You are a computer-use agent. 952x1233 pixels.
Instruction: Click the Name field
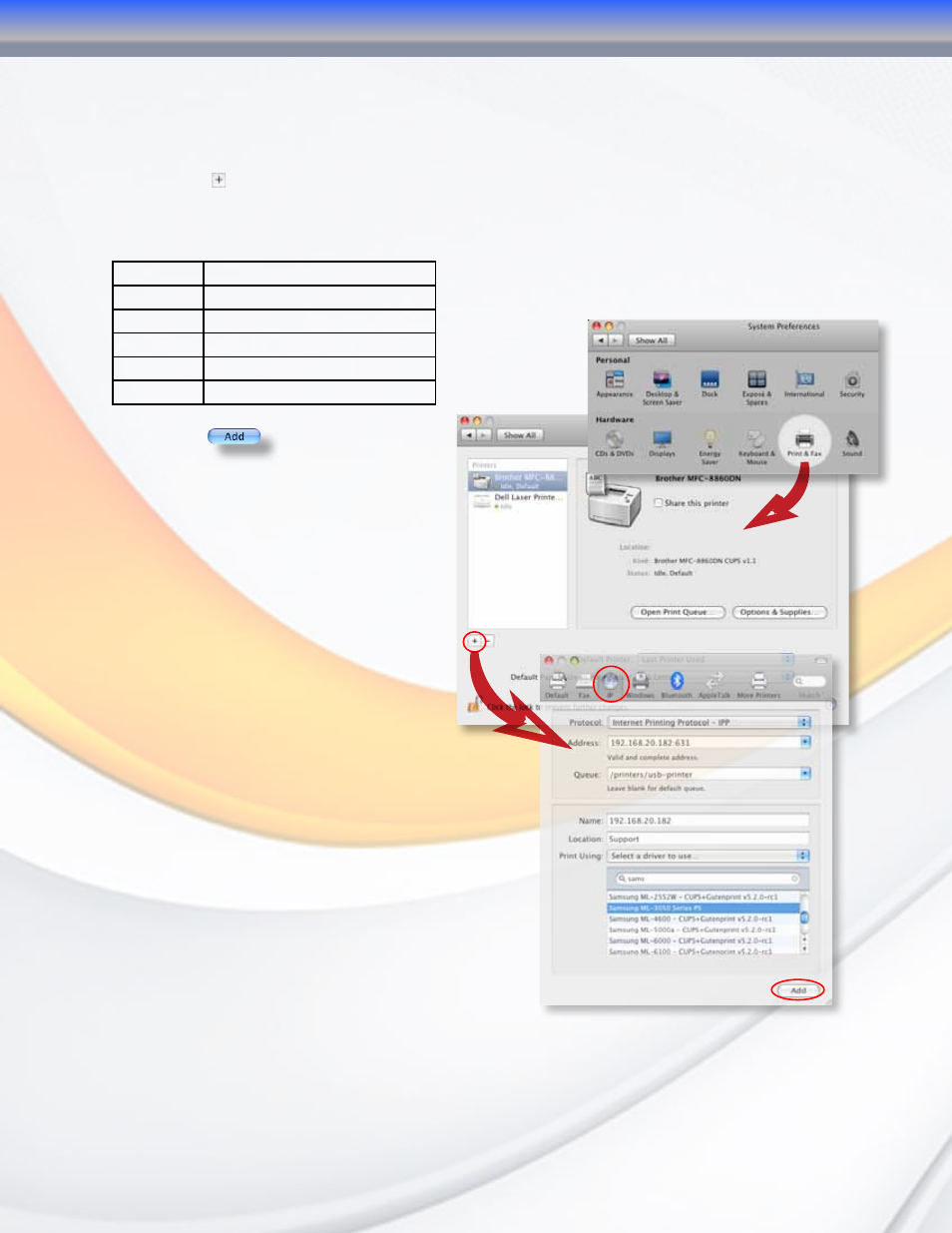tap(709, 821)
